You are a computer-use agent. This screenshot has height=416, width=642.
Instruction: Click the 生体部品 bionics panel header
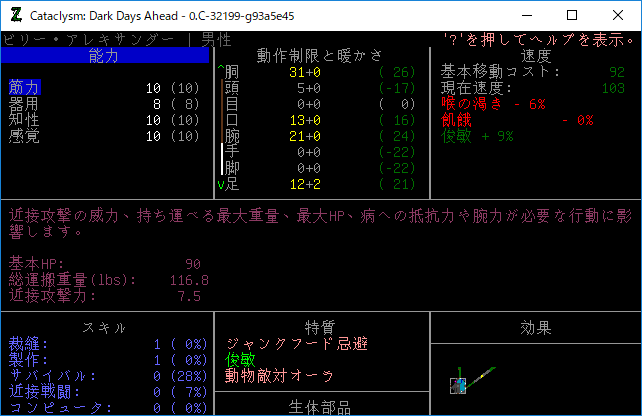(320, 408)
